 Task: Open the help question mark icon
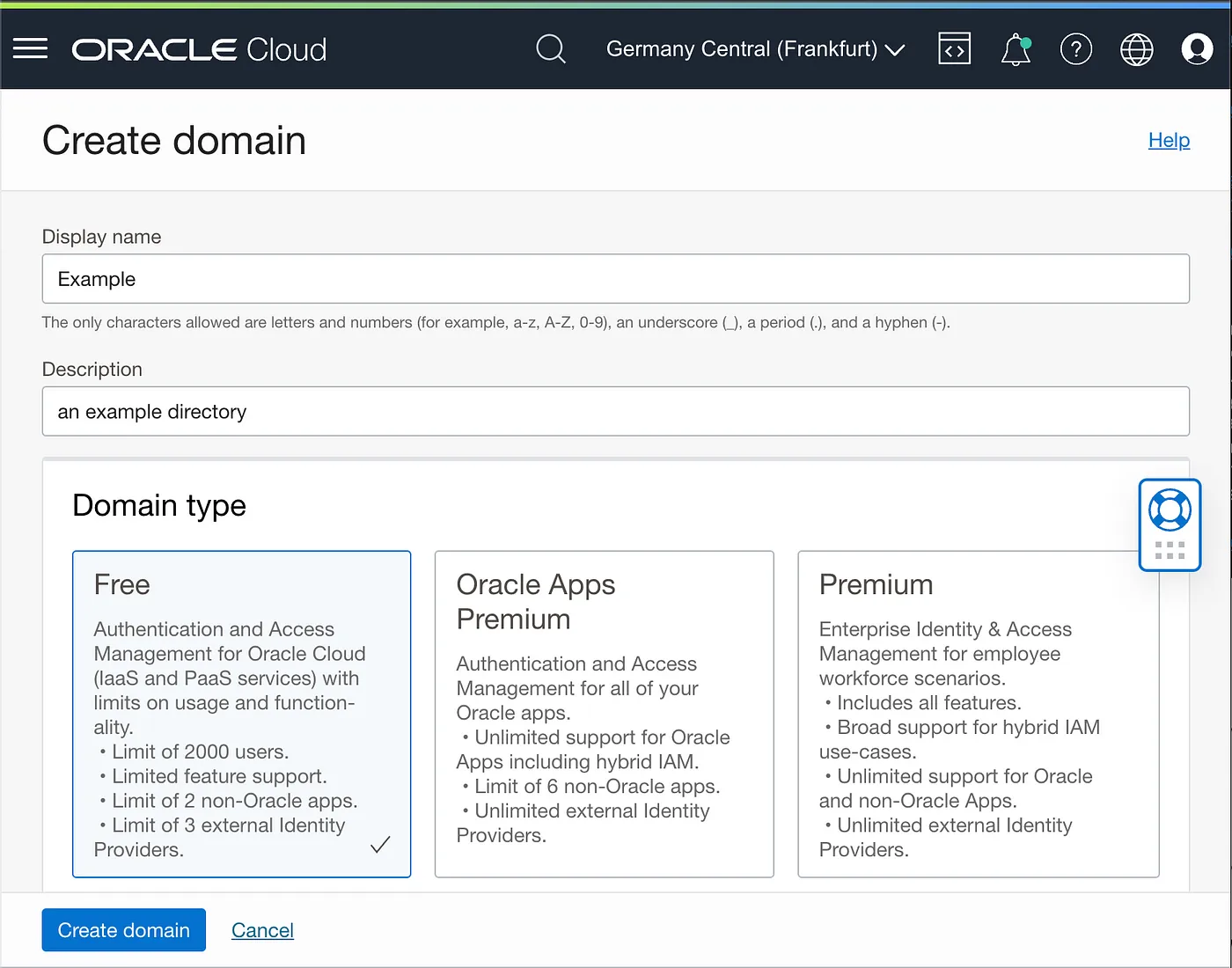coord(1076,48)
